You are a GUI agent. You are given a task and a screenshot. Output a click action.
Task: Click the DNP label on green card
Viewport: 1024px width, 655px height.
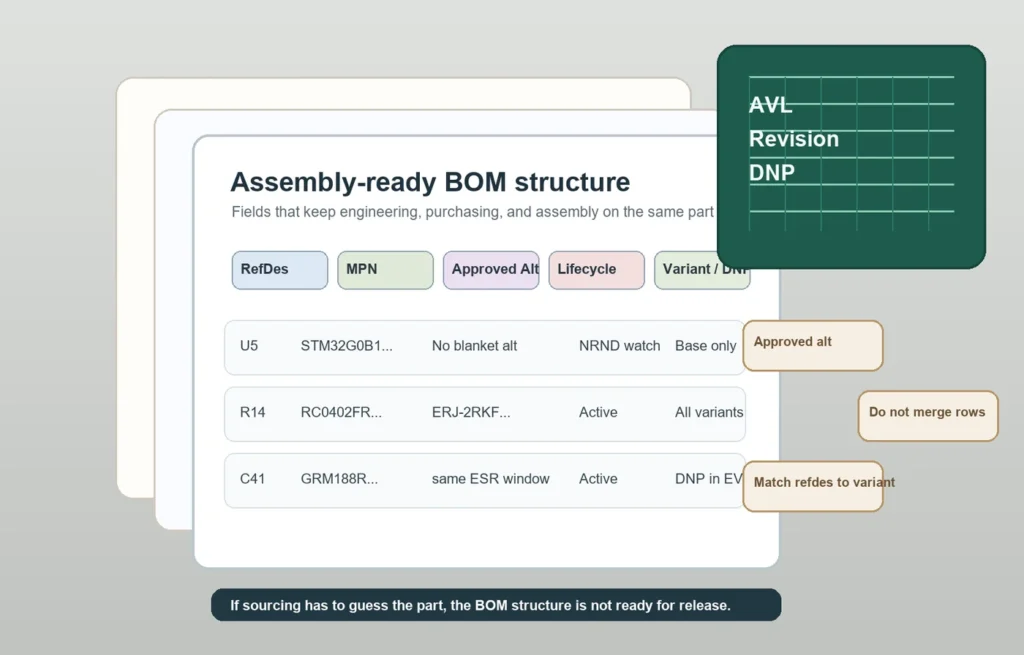[772, 173]
